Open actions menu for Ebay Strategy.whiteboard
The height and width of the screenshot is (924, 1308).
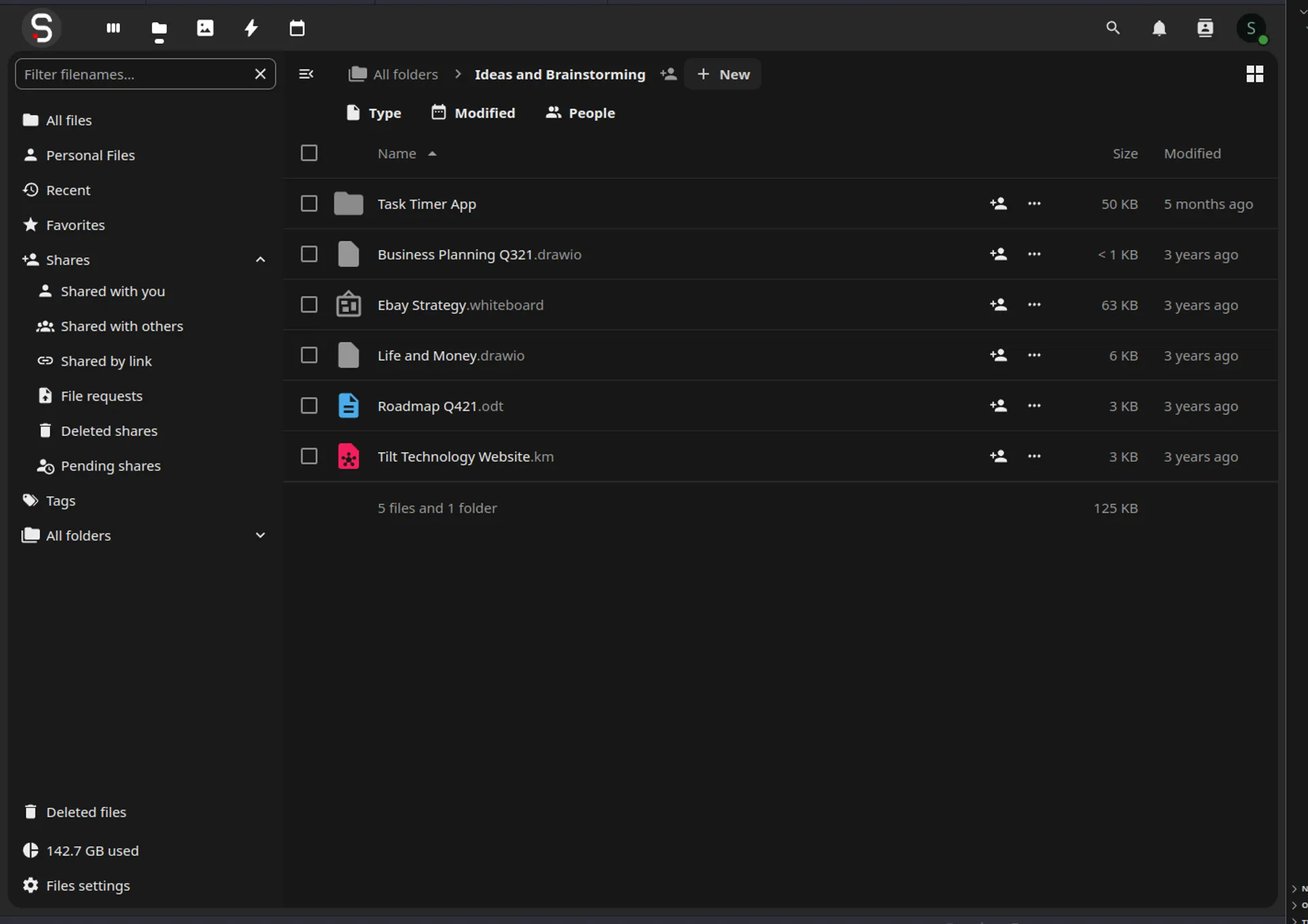pos(1033,304)
